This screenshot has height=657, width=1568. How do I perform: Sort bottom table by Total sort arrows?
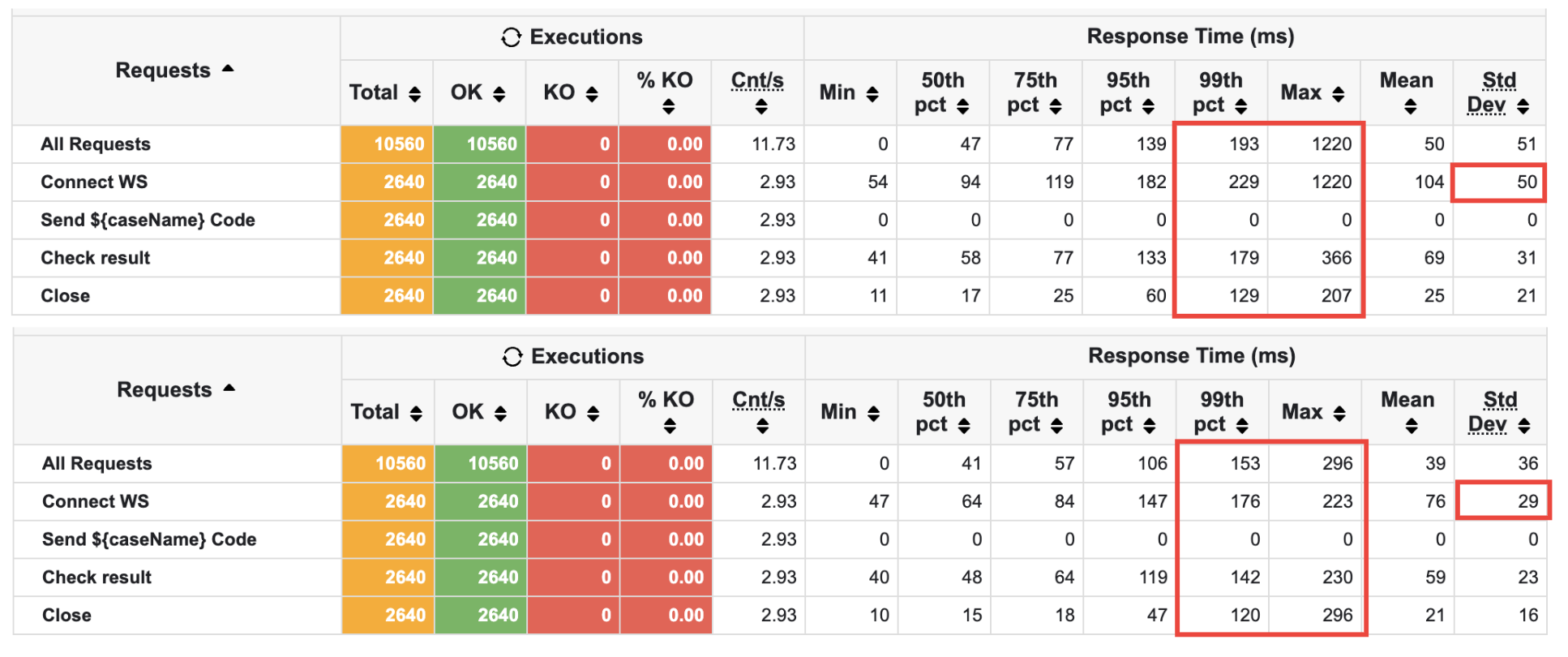(x=417, y=414)
